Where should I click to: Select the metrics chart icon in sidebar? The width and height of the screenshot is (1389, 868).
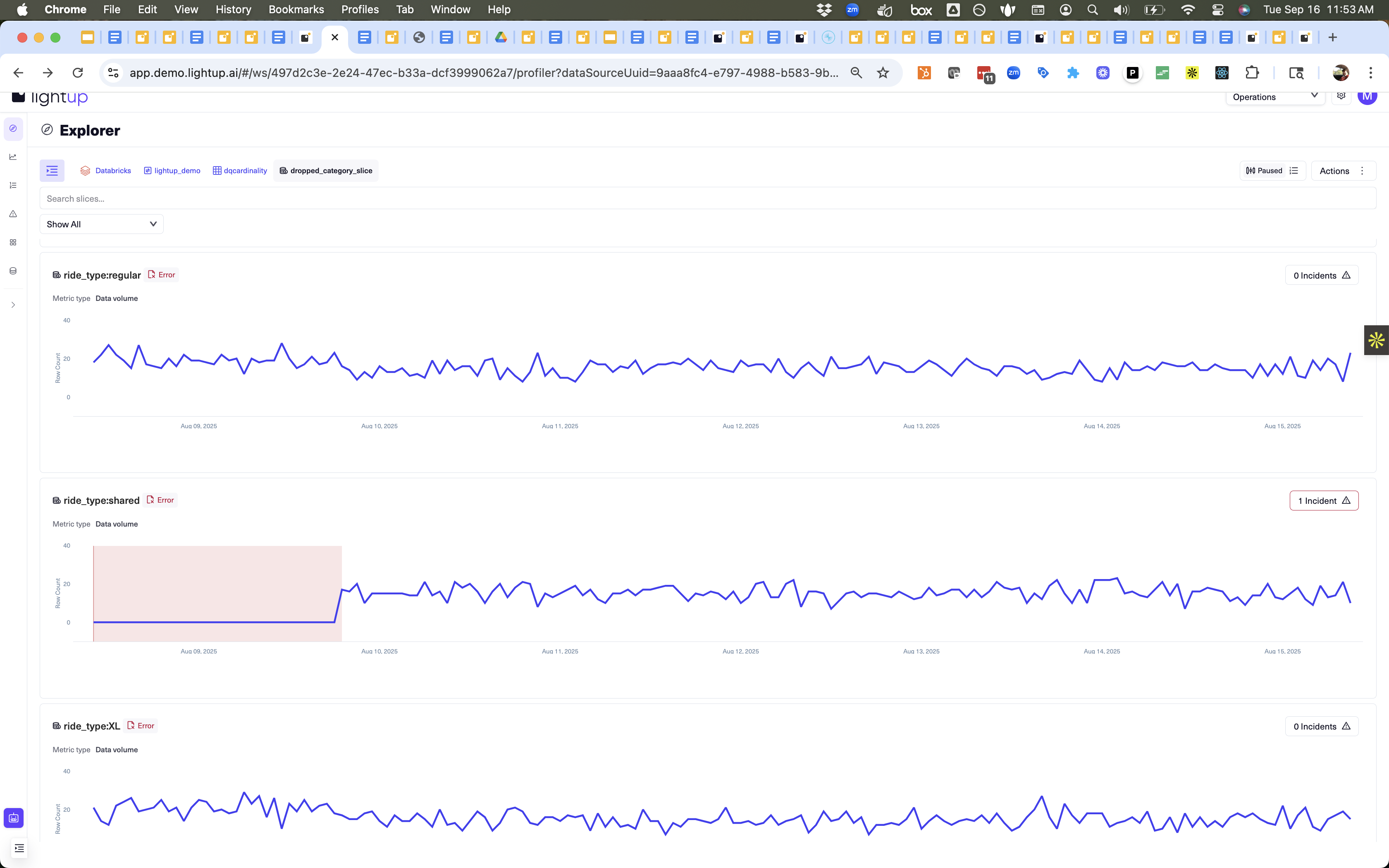tap(13, 157)
